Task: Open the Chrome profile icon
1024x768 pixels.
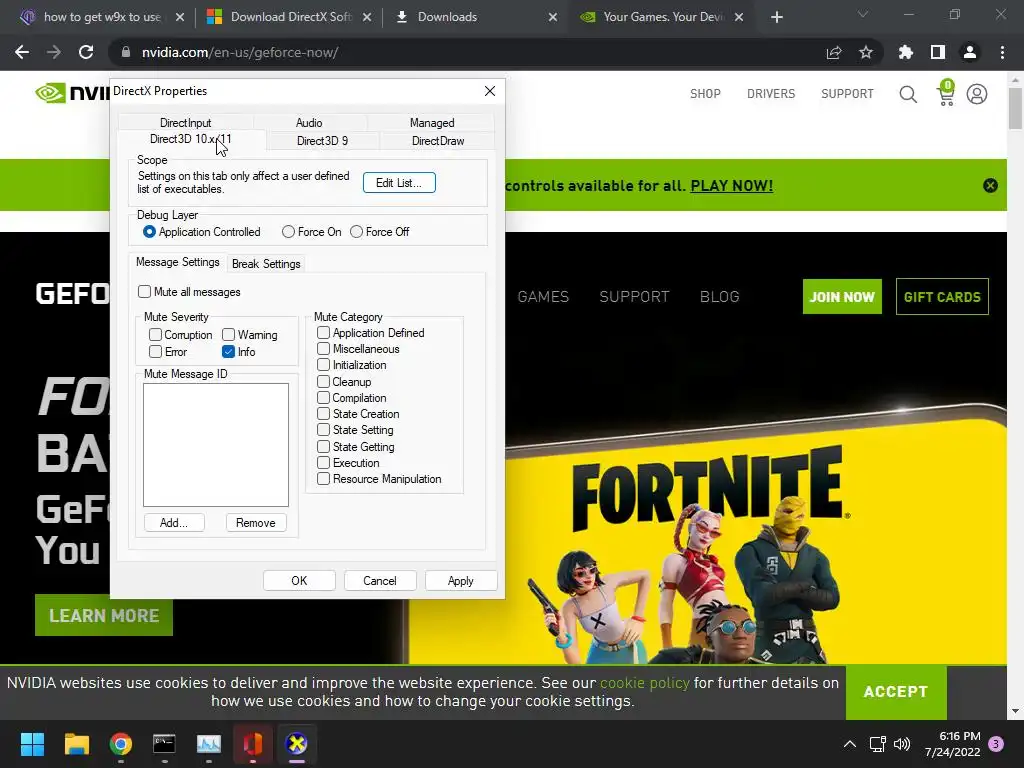Action: click(970, 52)
